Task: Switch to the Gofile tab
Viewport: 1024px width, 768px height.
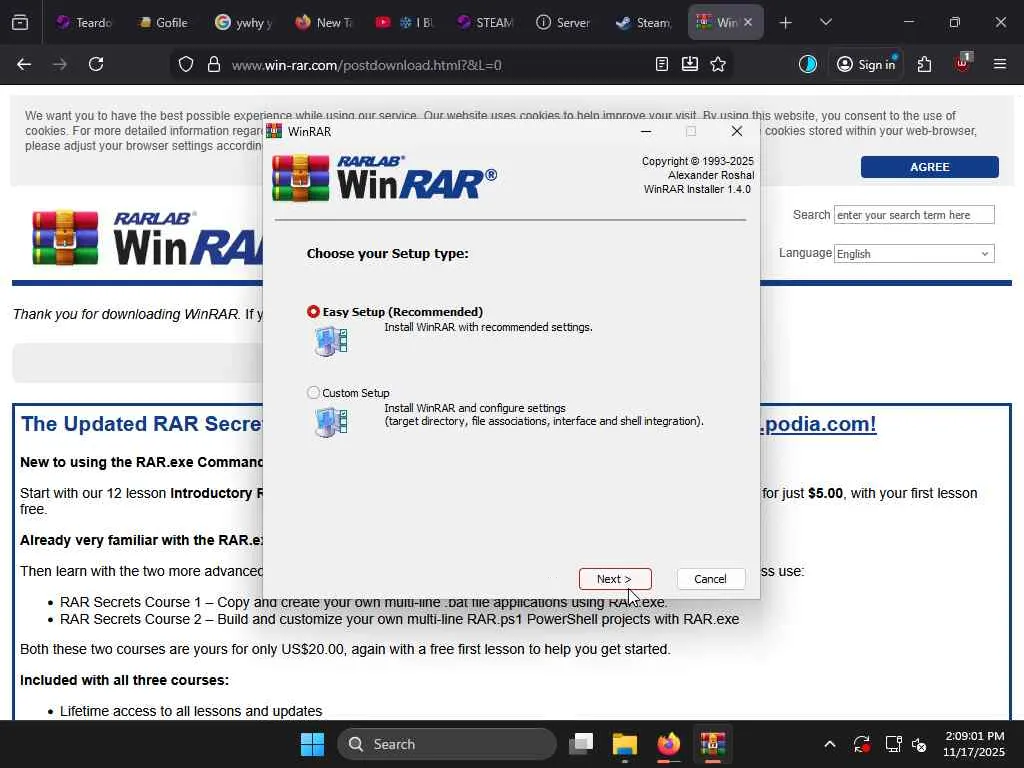Action: click(163, 23)
